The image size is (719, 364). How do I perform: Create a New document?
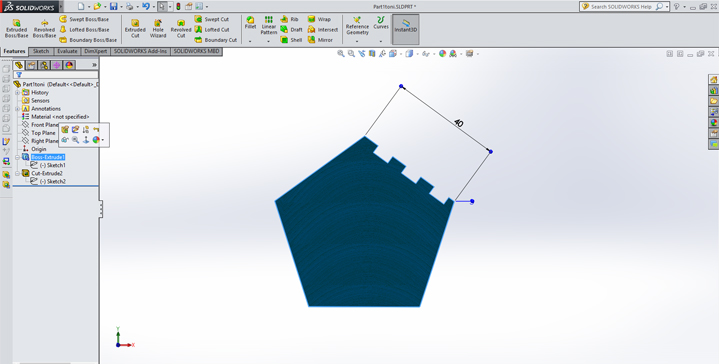pyautogui.click(x=81, y=6)
